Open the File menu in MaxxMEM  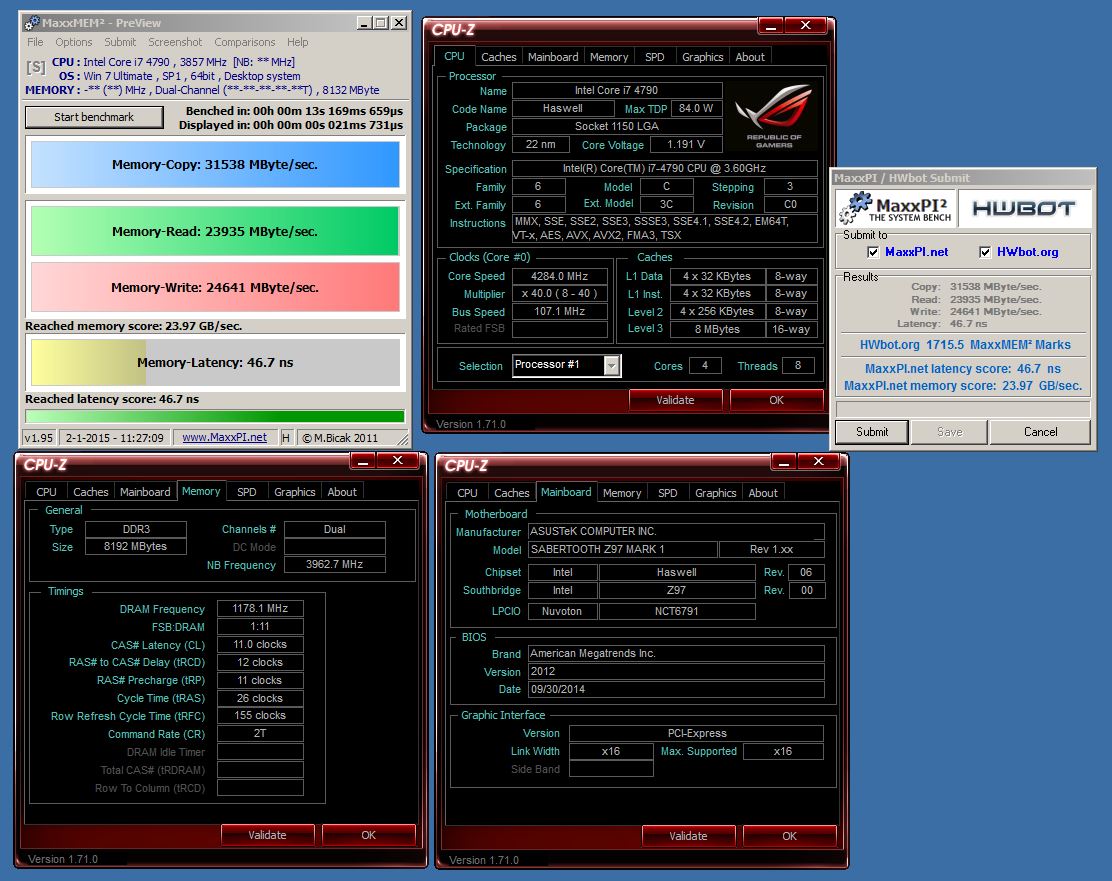click(x=35, y=42)
